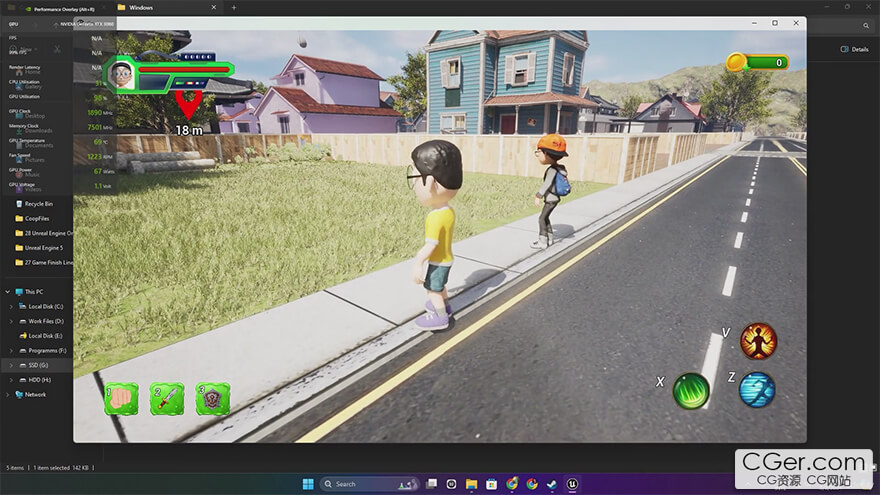This screenshot has width=880, height=495.
Task: Open the second Chrome taskbar icon
Action: click(532, 484)
